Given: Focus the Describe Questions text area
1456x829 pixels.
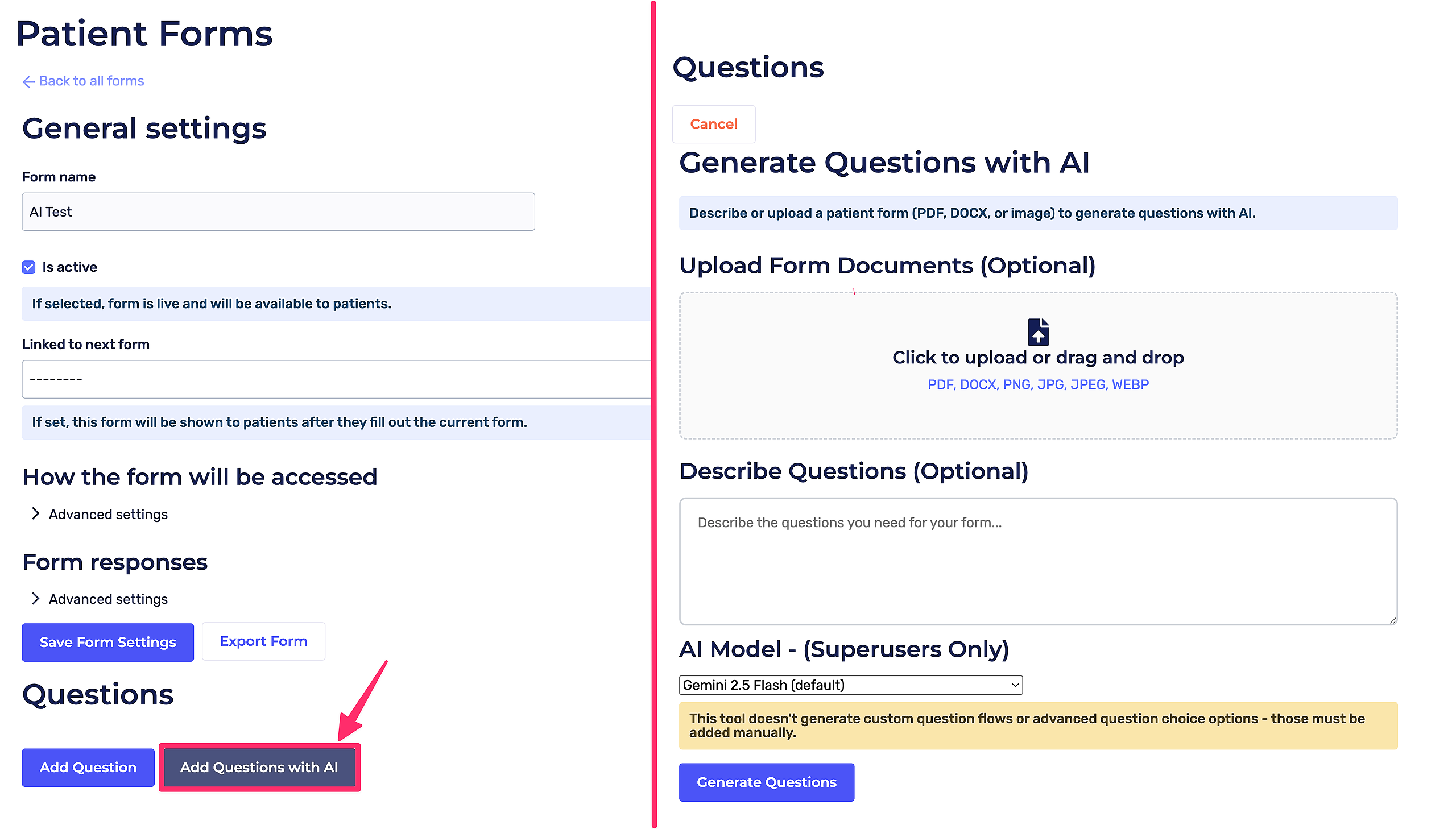Looking at the screenshot, I should point(1037,561).
